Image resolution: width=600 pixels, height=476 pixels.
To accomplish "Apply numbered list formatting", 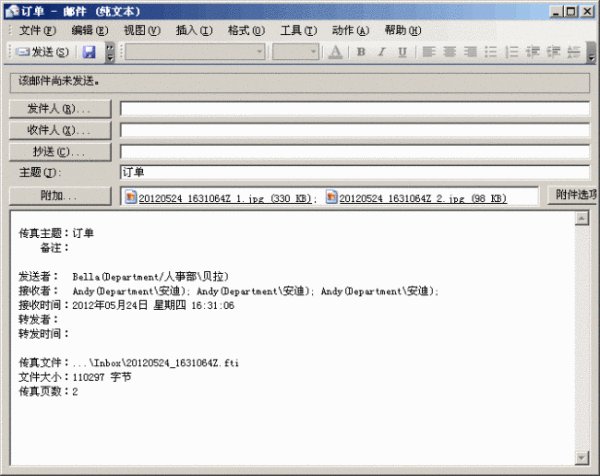I will (x=512, y=52).
